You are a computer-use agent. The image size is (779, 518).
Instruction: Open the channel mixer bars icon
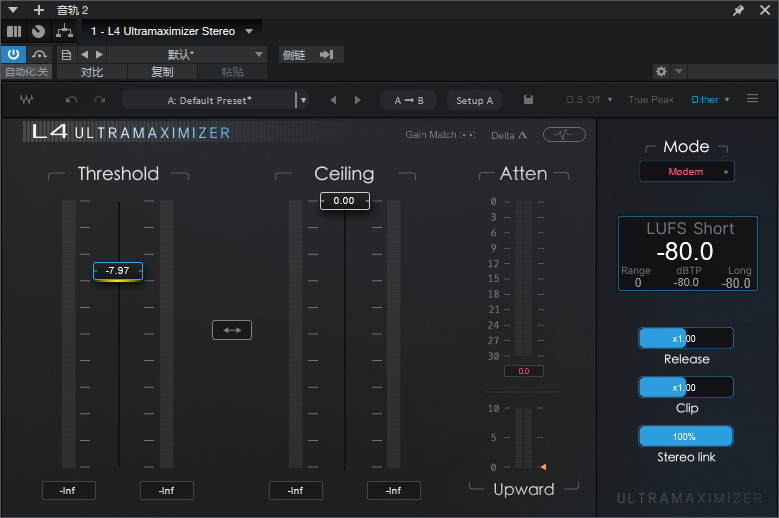[x=14, y=32]
